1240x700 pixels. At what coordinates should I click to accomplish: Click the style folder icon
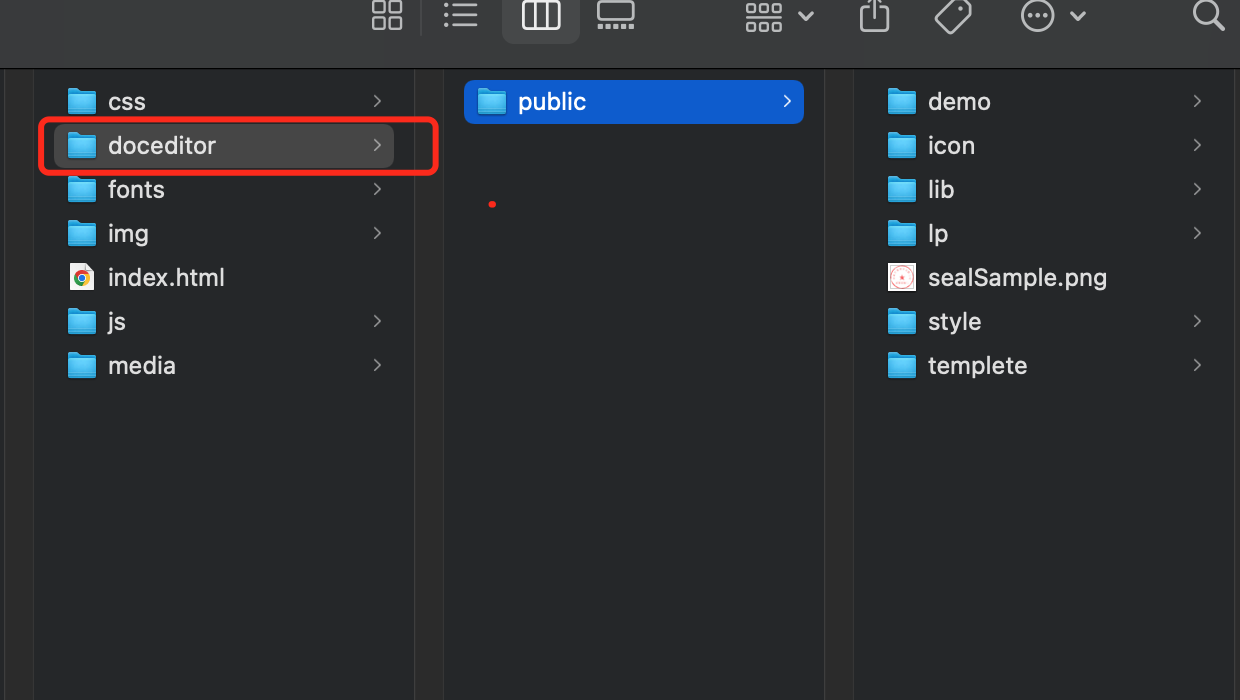pos(902,322)
